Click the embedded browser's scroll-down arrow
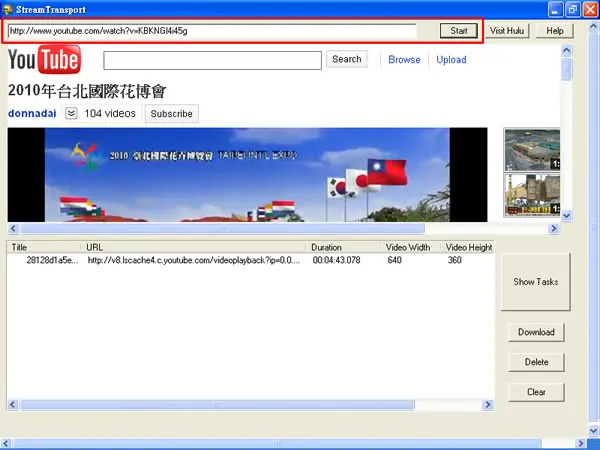 point(566,216)
